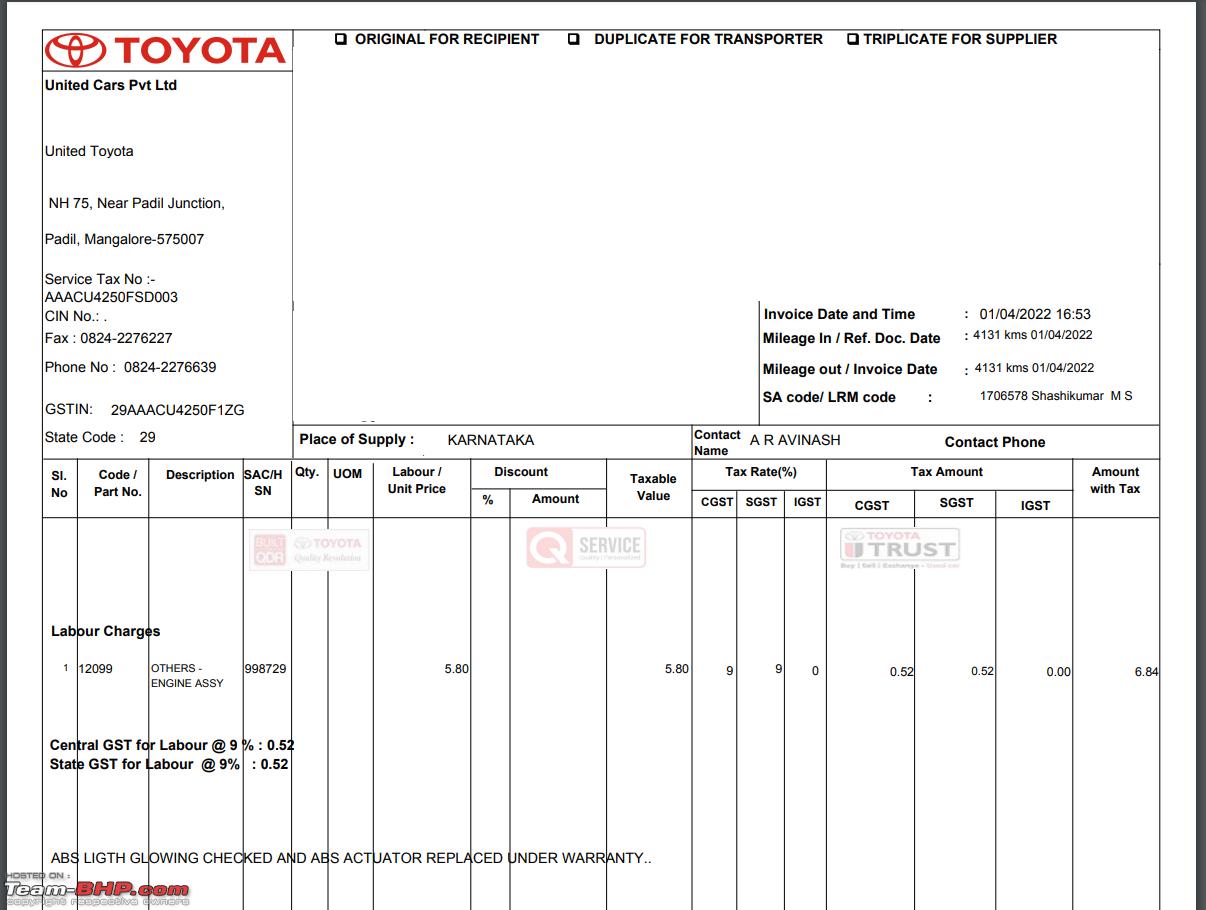This screenshot has height=910, width=1206.
Task: Click the Description column header
Action: click(x=200, y=475)
